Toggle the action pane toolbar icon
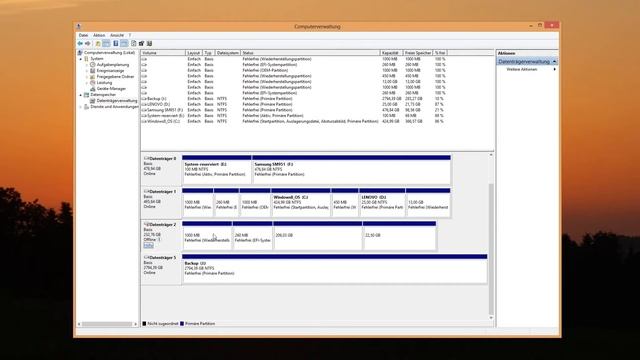640x360 pixels. click(x=124, y=43)
